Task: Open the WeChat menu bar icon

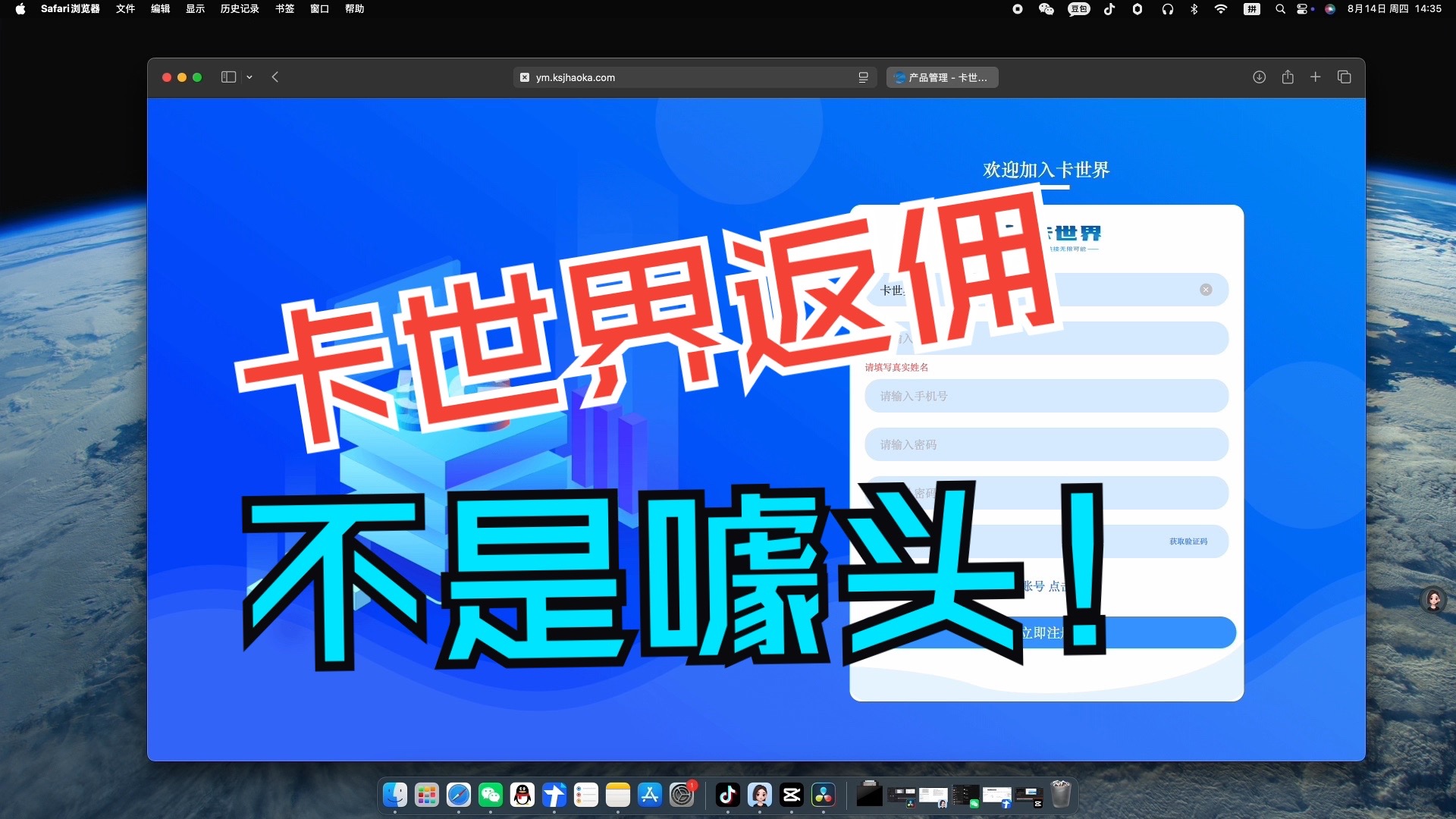Action: [1046, 9]
